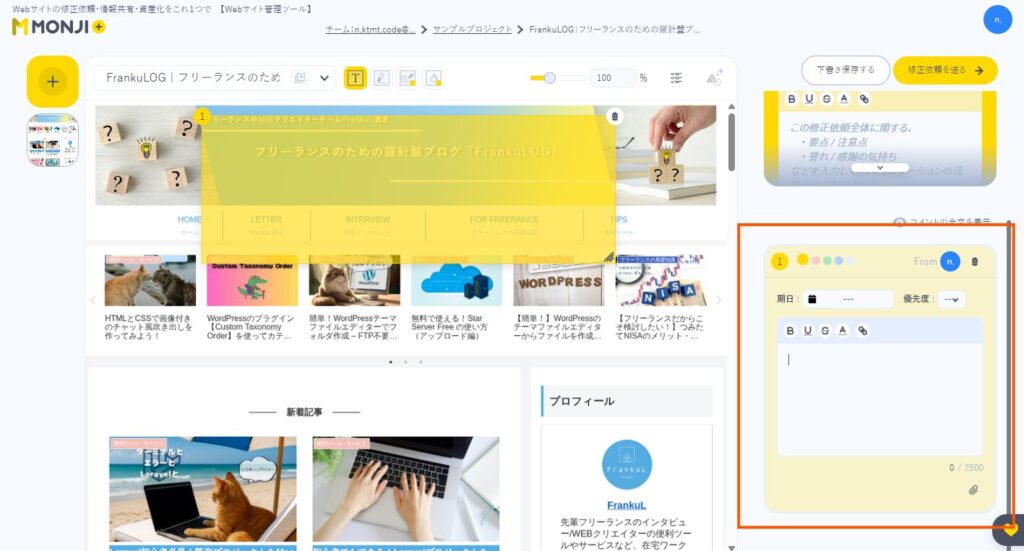Open the FrankuLOG page selector dropdown

(x=324, y=78)
